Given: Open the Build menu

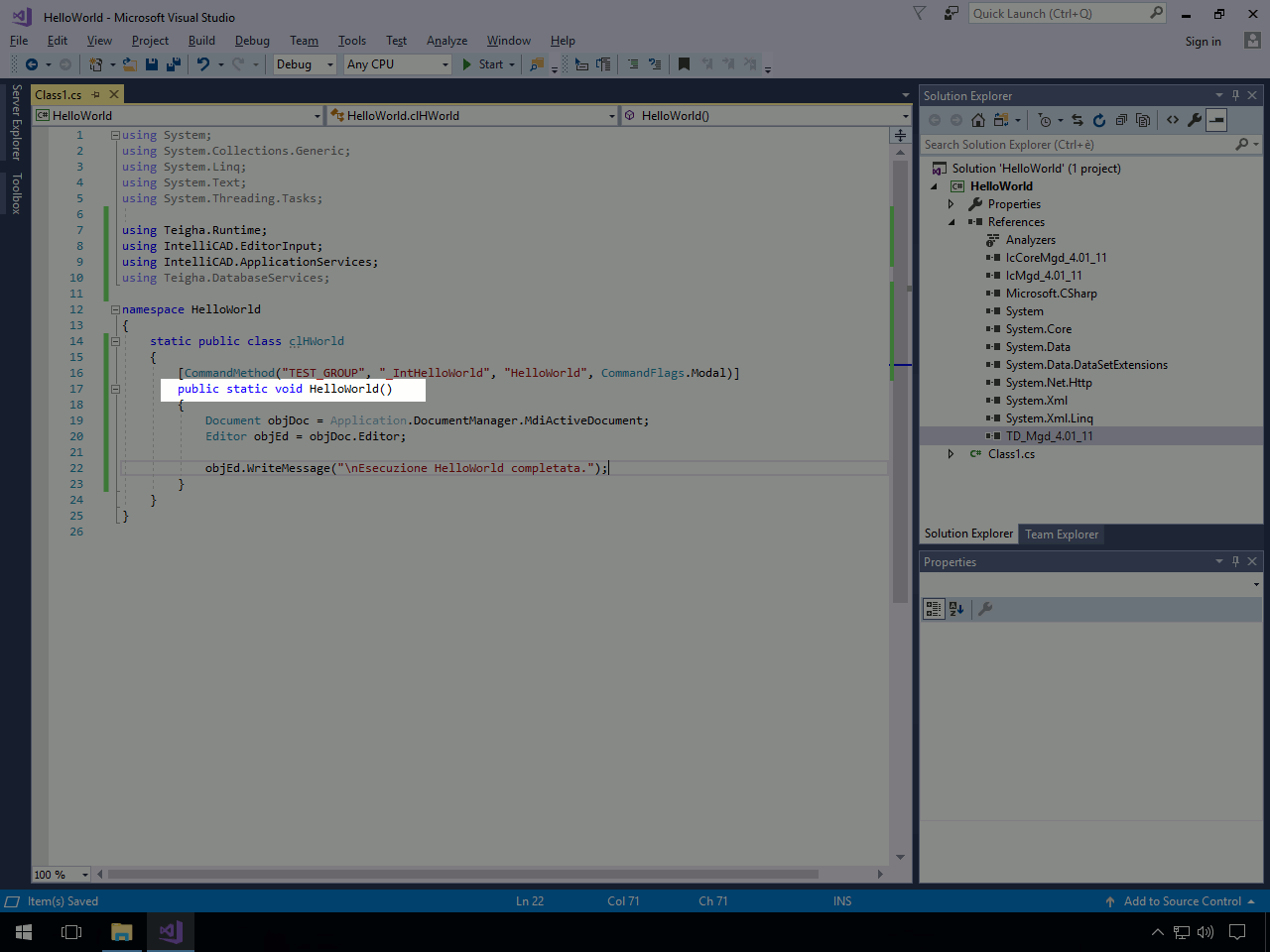Looking at the screenshot, I should [x=201, y=41].
